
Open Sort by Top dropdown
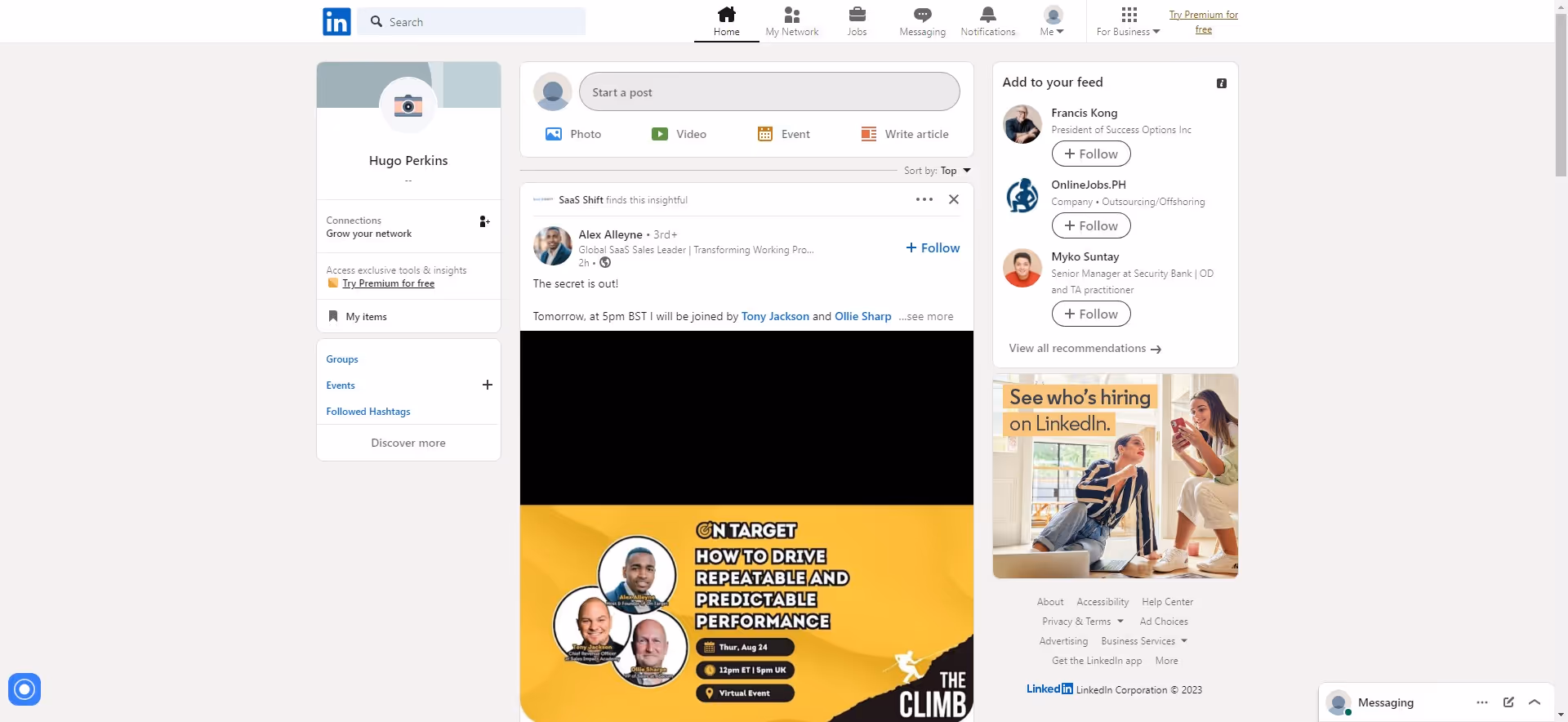(938, 171)
